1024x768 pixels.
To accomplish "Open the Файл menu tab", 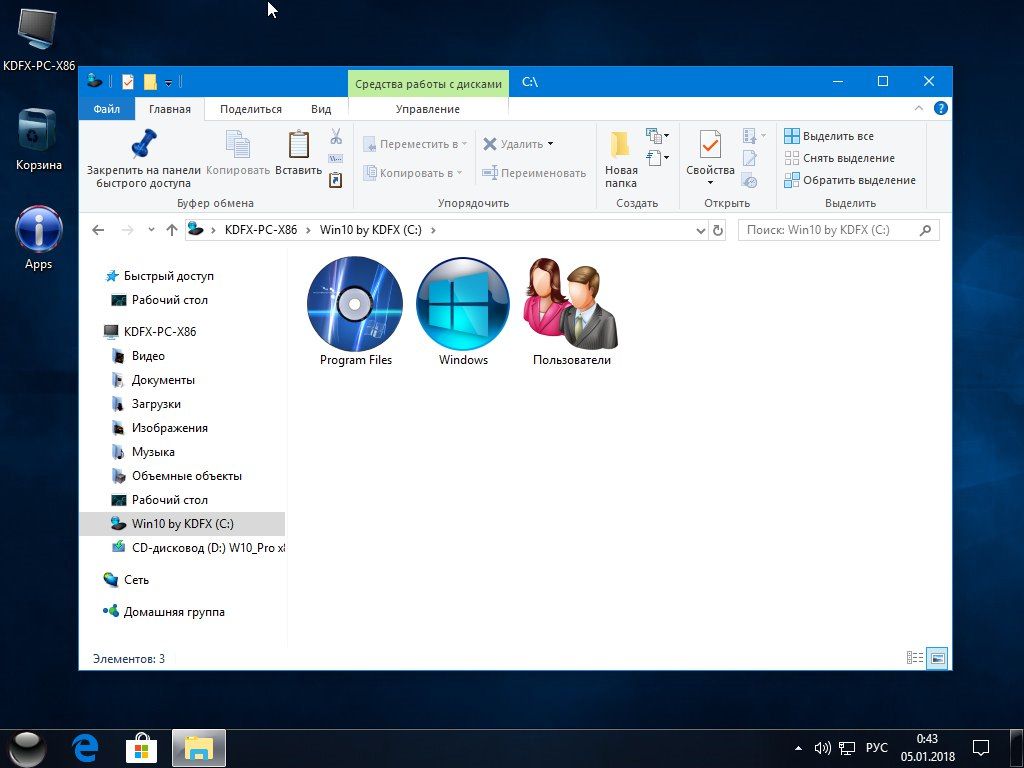I will tap(106, 109).
